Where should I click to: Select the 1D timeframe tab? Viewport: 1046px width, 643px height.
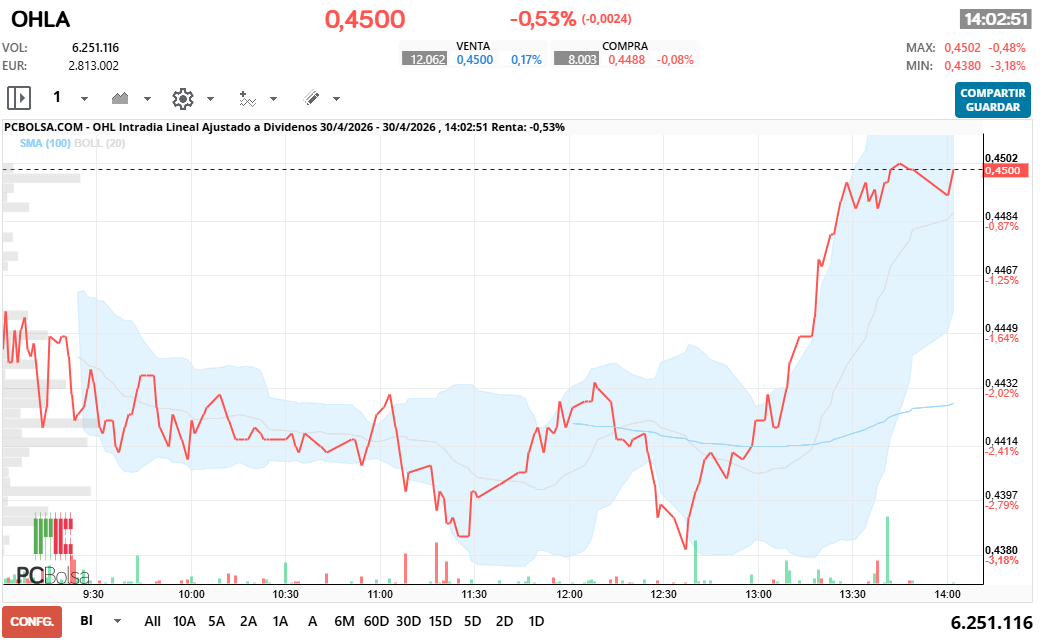536,621
